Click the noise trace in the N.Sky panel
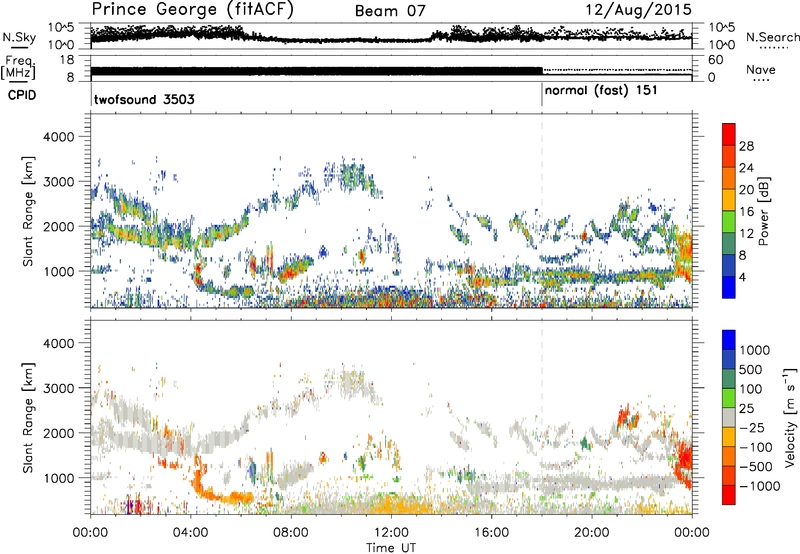 click(x=391, y=36)
